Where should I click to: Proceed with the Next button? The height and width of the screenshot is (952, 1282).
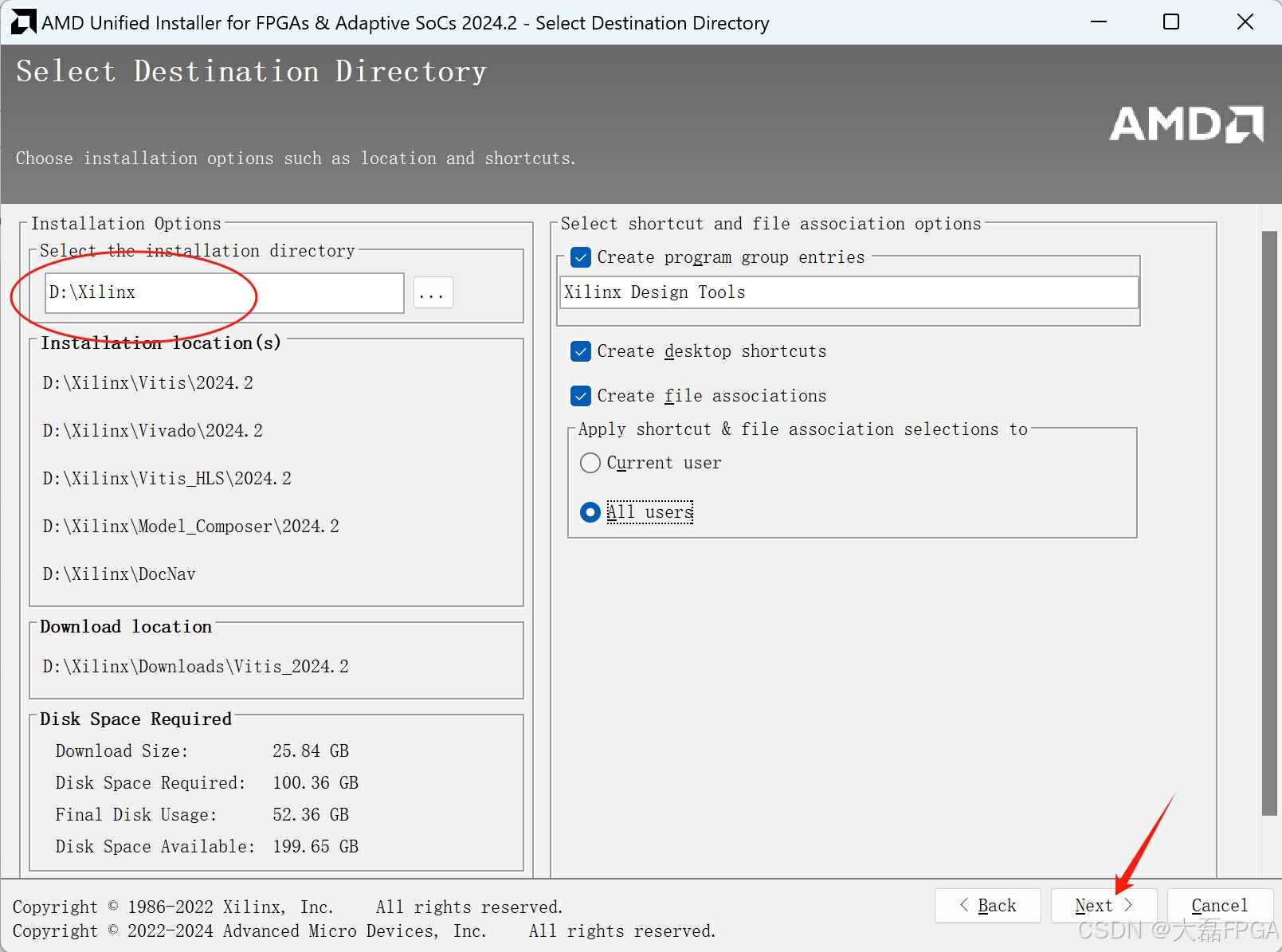[1104, 906]
